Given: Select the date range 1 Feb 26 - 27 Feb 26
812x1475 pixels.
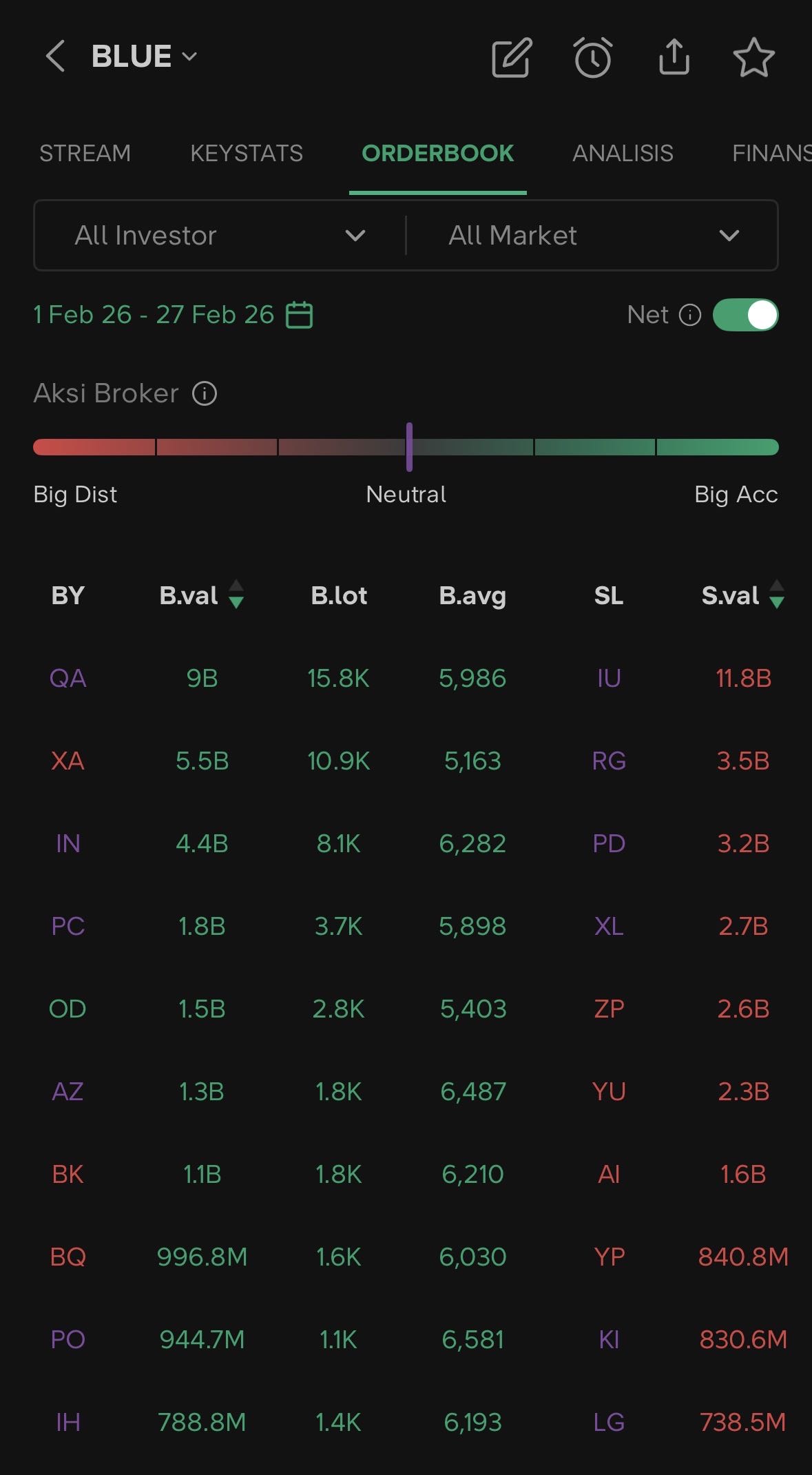Looking at the screenshot, I should coord(154,315).
